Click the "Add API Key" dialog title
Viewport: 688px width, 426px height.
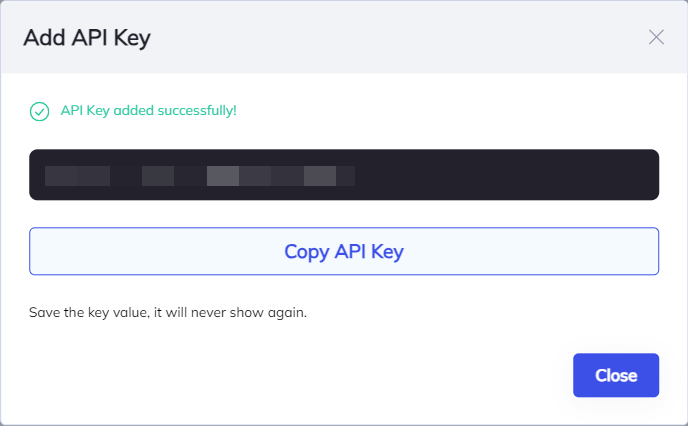pyautogui.click(x=87, y=38)
